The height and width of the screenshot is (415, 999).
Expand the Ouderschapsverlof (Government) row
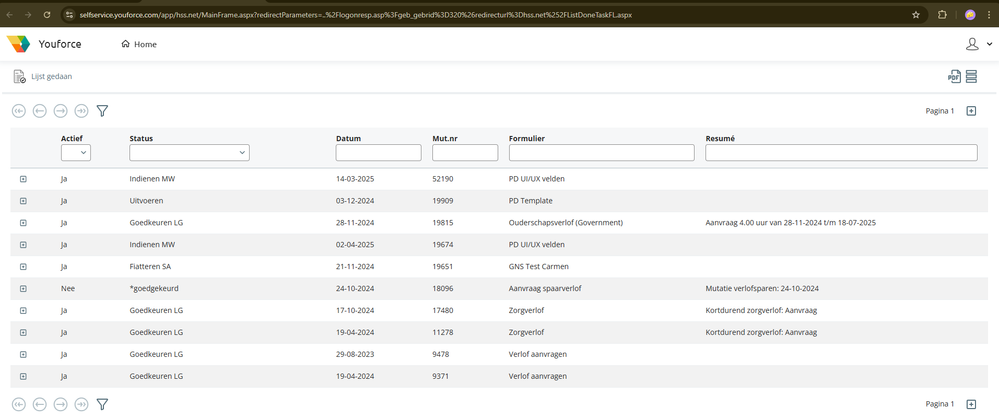(x=23, y=222)
